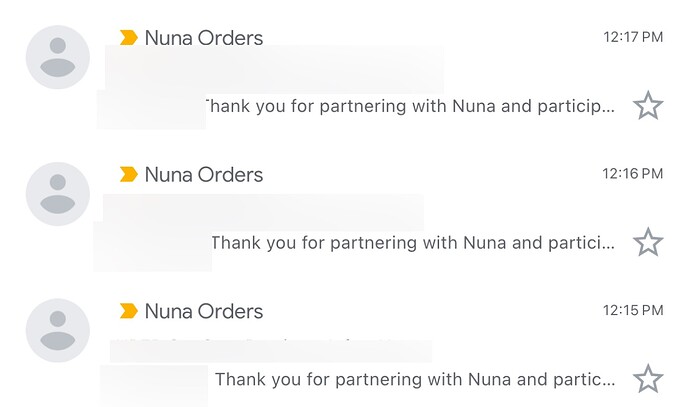The width and height of the screenshot is (690, 407).
Task: Tap sender avatar of the 12:15 PM email
Action: click(x=58, y=330)
